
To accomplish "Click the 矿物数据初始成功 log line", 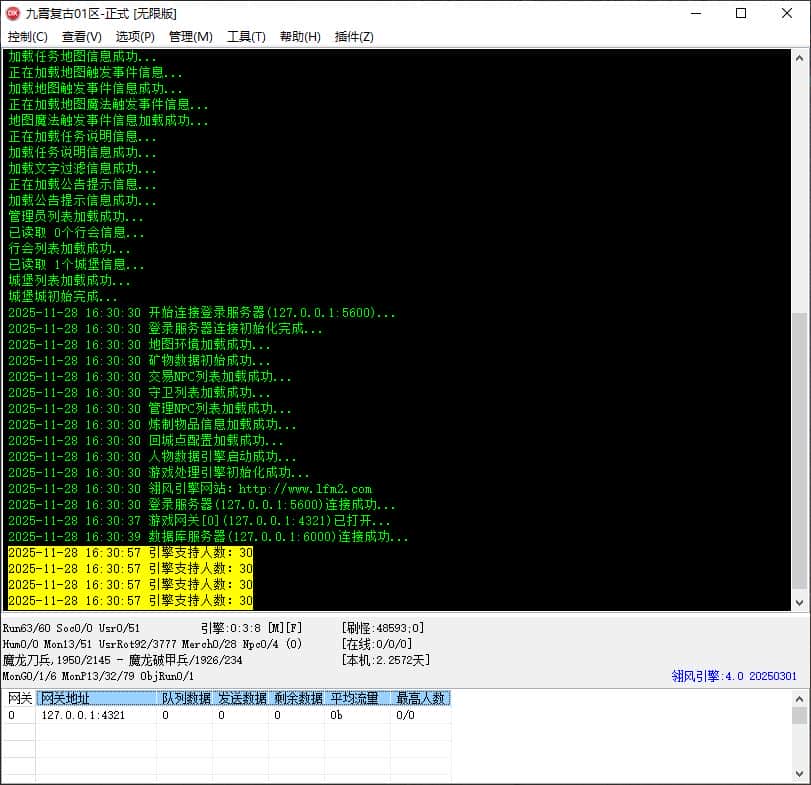I will click(139, 361).
